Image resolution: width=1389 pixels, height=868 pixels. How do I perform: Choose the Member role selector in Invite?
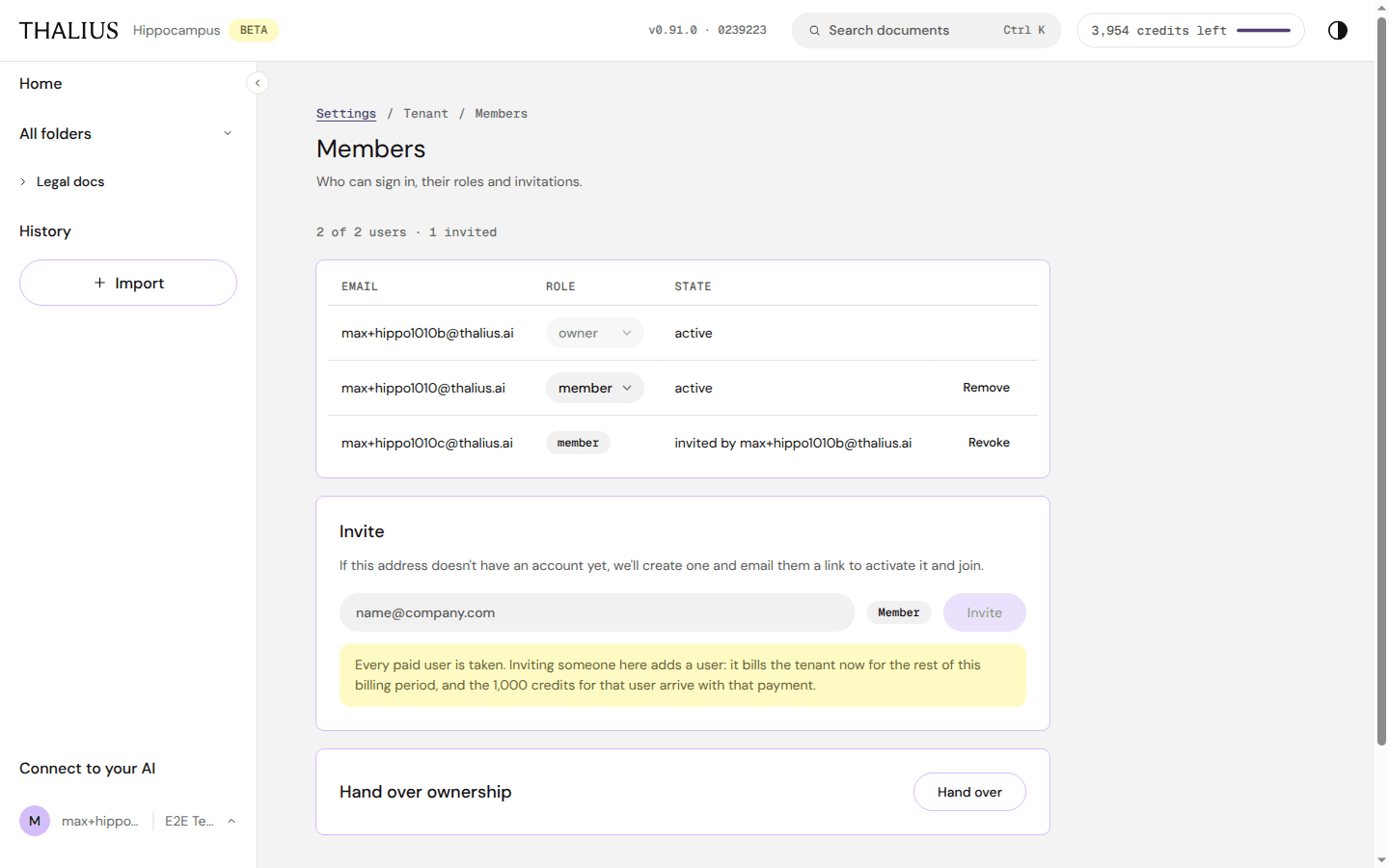pyautogui.click(x=899, y=612)
